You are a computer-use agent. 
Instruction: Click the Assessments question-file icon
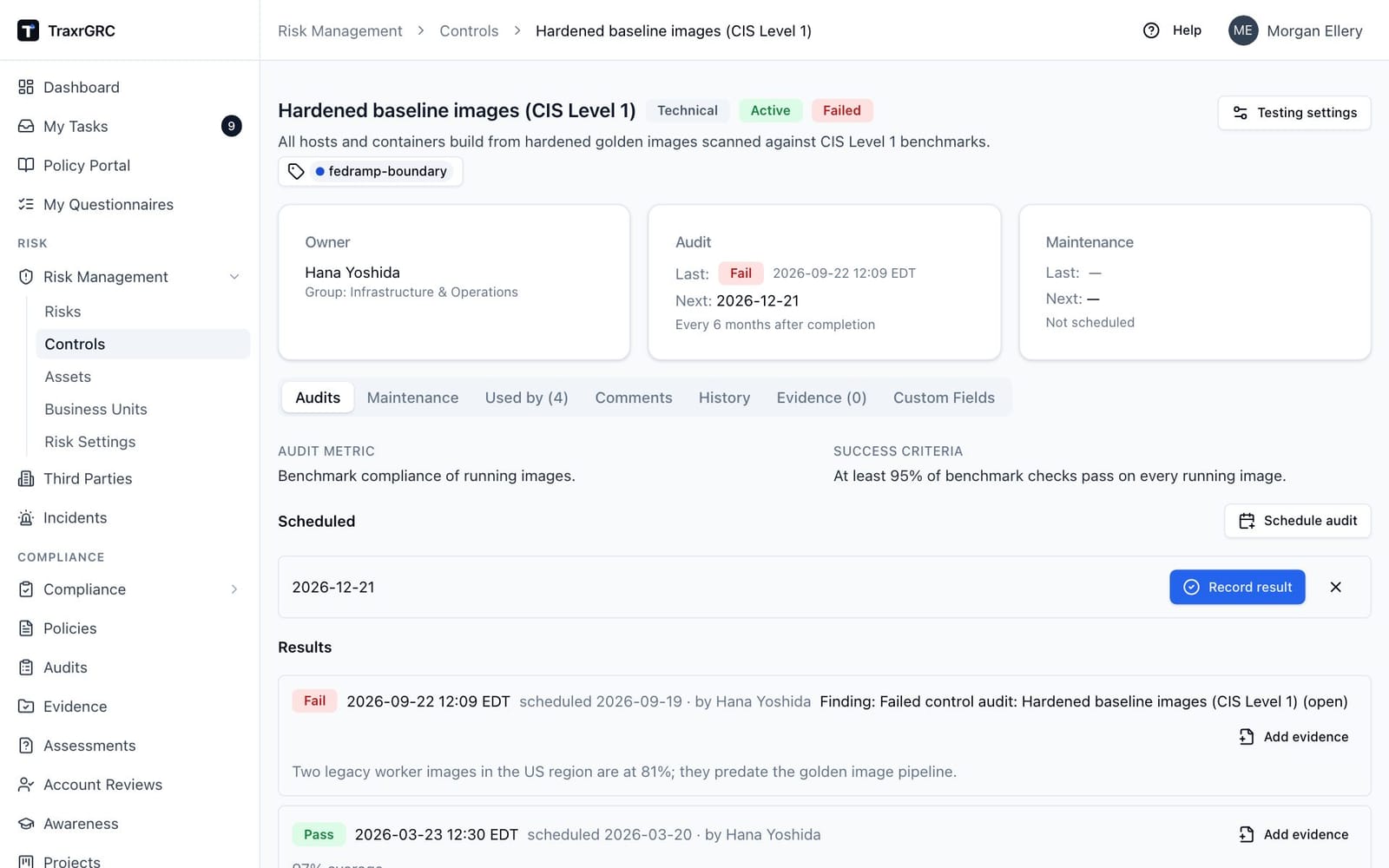tap(26, 745)
